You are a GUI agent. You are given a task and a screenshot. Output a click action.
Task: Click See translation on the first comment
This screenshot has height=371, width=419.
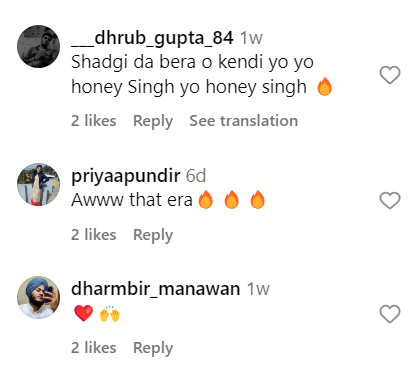pos(244,121)
